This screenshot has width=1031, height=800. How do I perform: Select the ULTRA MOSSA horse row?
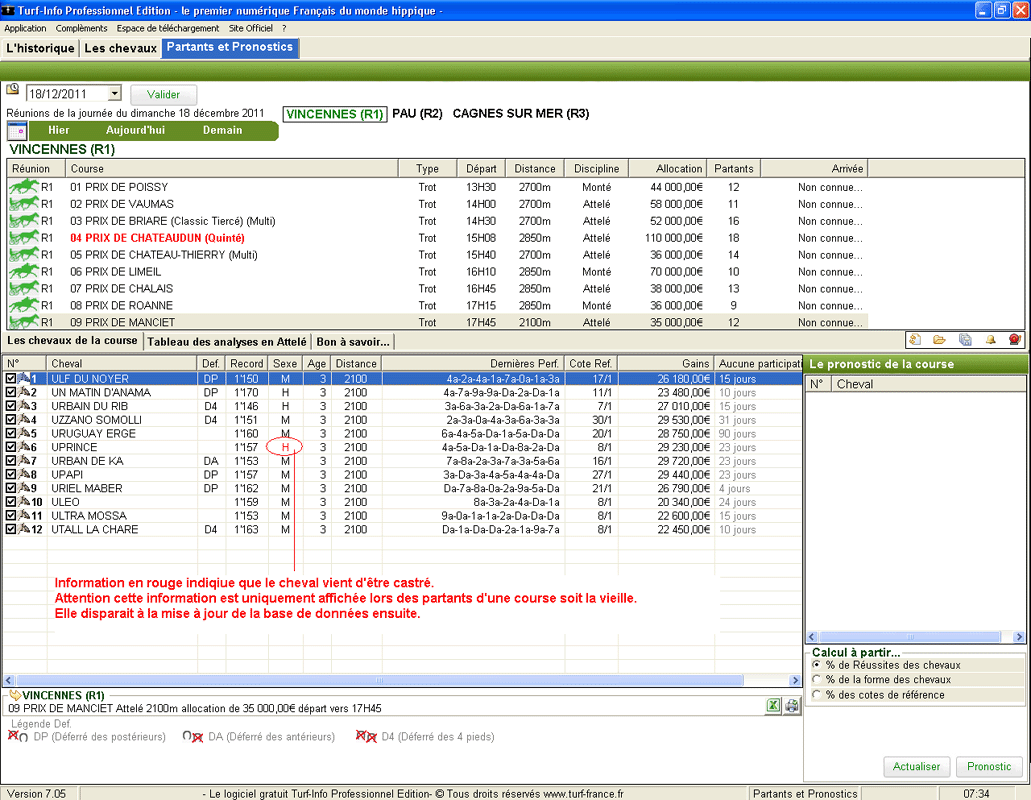402,515
